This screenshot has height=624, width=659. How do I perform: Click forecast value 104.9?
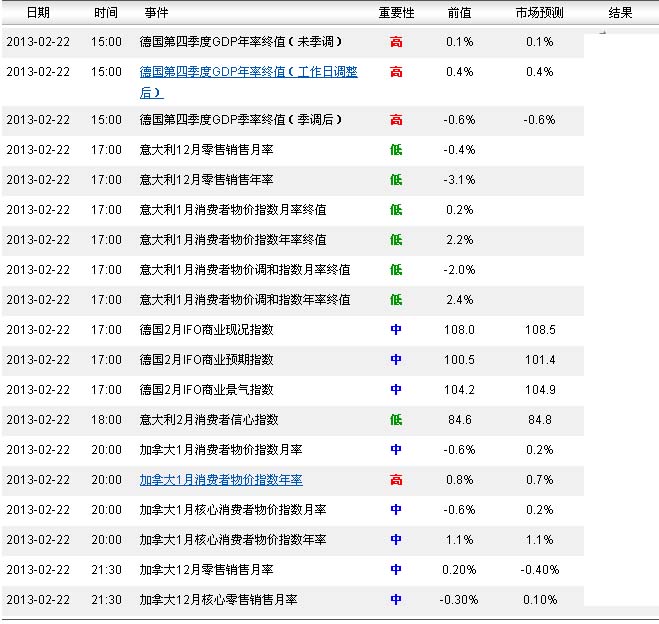tap(540, 390)
